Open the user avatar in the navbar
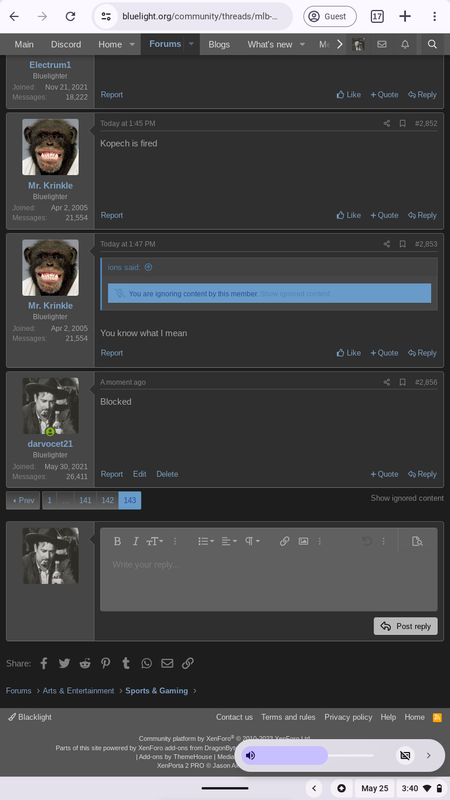This screenshot has width=450, height=800. click(x=358, y=44)
